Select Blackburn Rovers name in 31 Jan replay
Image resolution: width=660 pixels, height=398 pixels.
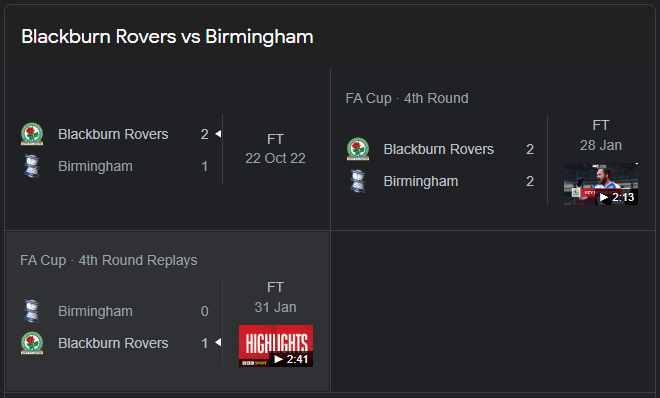coord(113,343)
